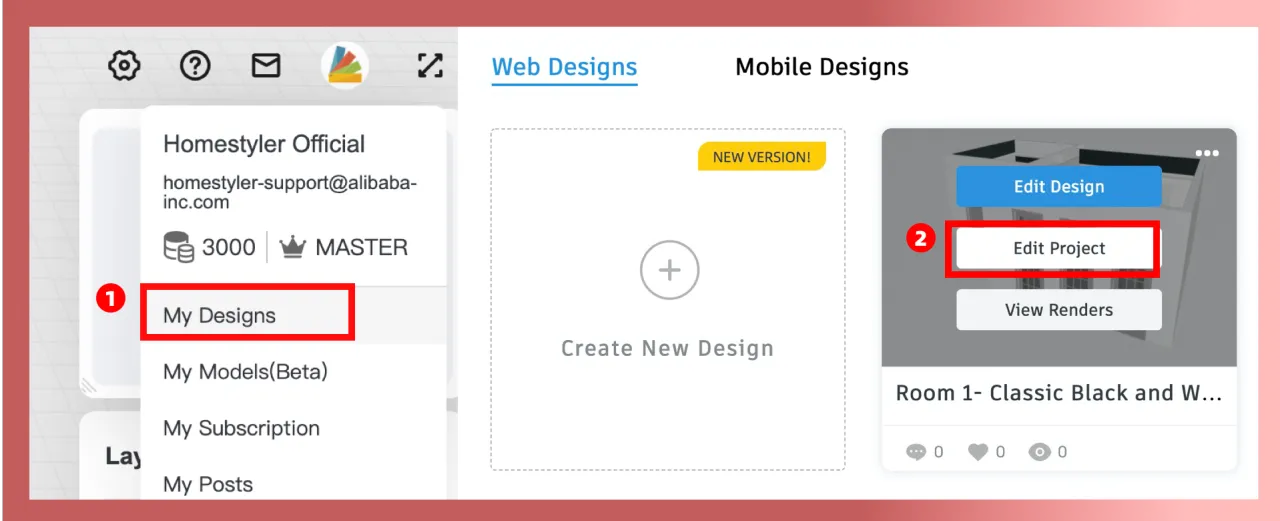Open the mail envelope icon
Screen dimensions: 1280x521
point(265,67)
